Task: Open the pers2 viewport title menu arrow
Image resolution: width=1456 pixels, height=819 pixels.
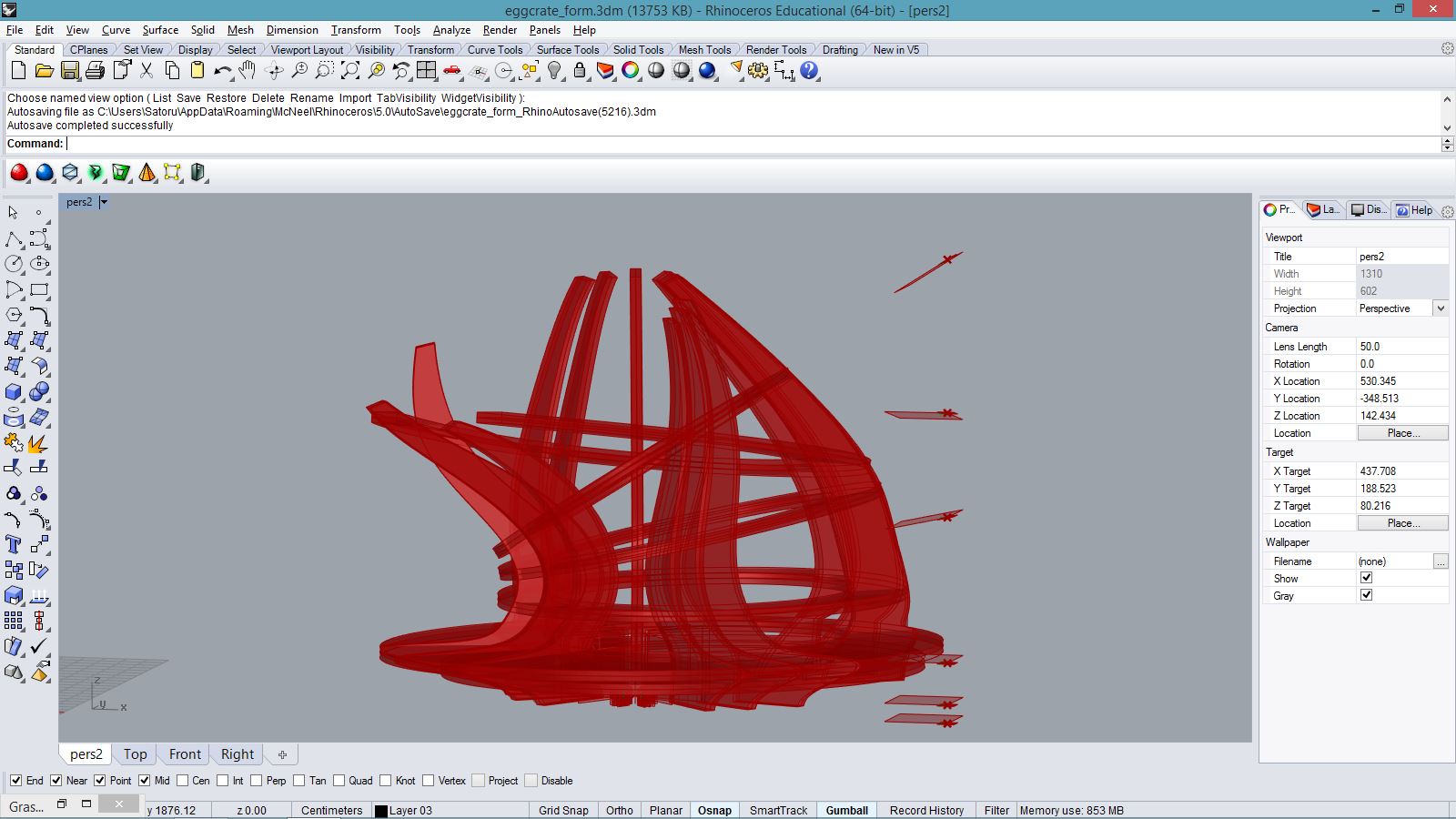Action: pos(104,202)
